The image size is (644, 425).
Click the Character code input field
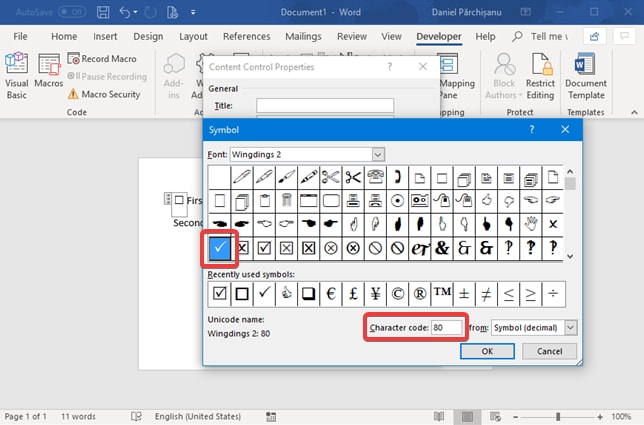click(x=447, y=327)
